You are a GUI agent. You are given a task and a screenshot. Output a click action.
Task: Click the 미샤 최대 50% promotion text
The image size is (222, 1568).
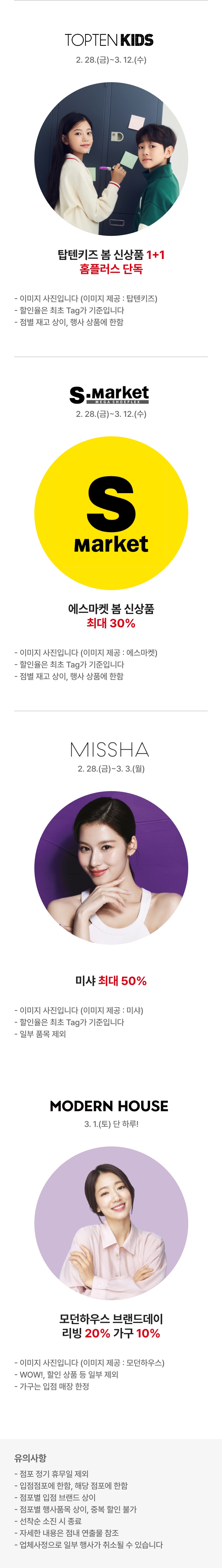point(111,981)
